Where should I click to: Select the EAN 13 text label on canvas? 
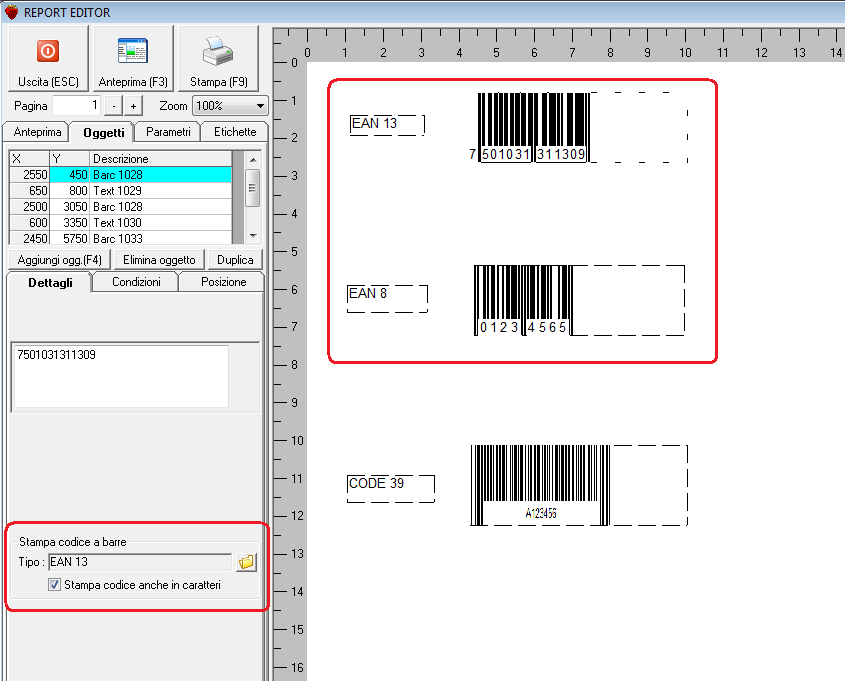coord(387,125)
